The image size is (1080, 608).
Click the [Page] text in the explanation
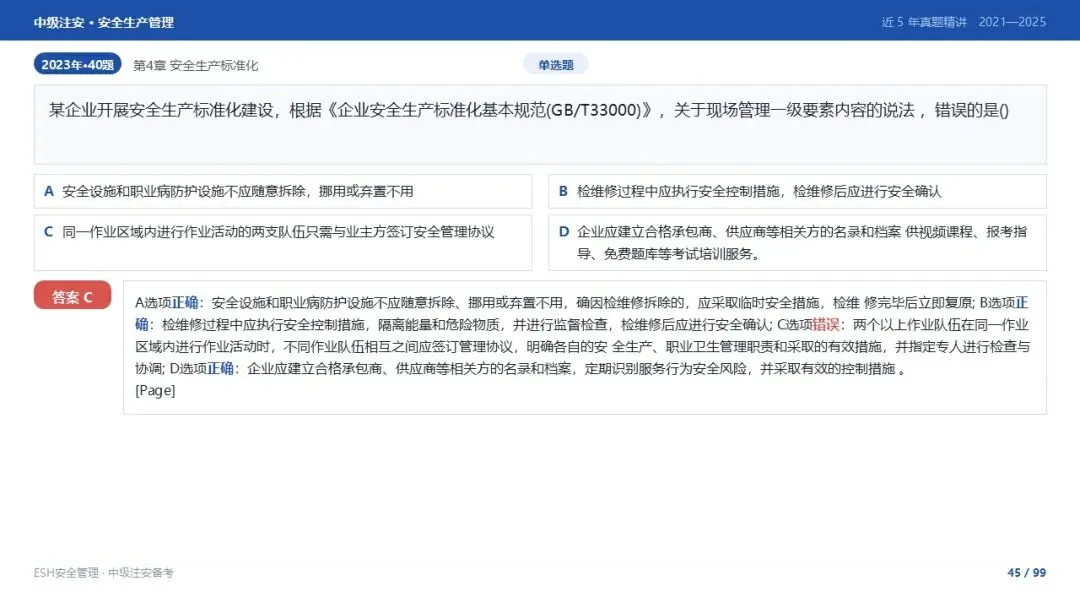click(155, 390)
